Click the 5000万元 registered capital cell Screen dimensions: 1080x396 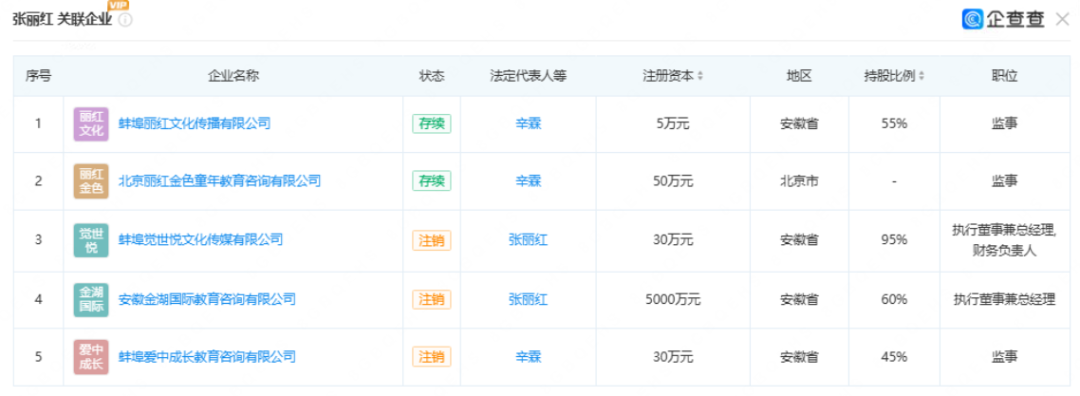coord(673,299)
